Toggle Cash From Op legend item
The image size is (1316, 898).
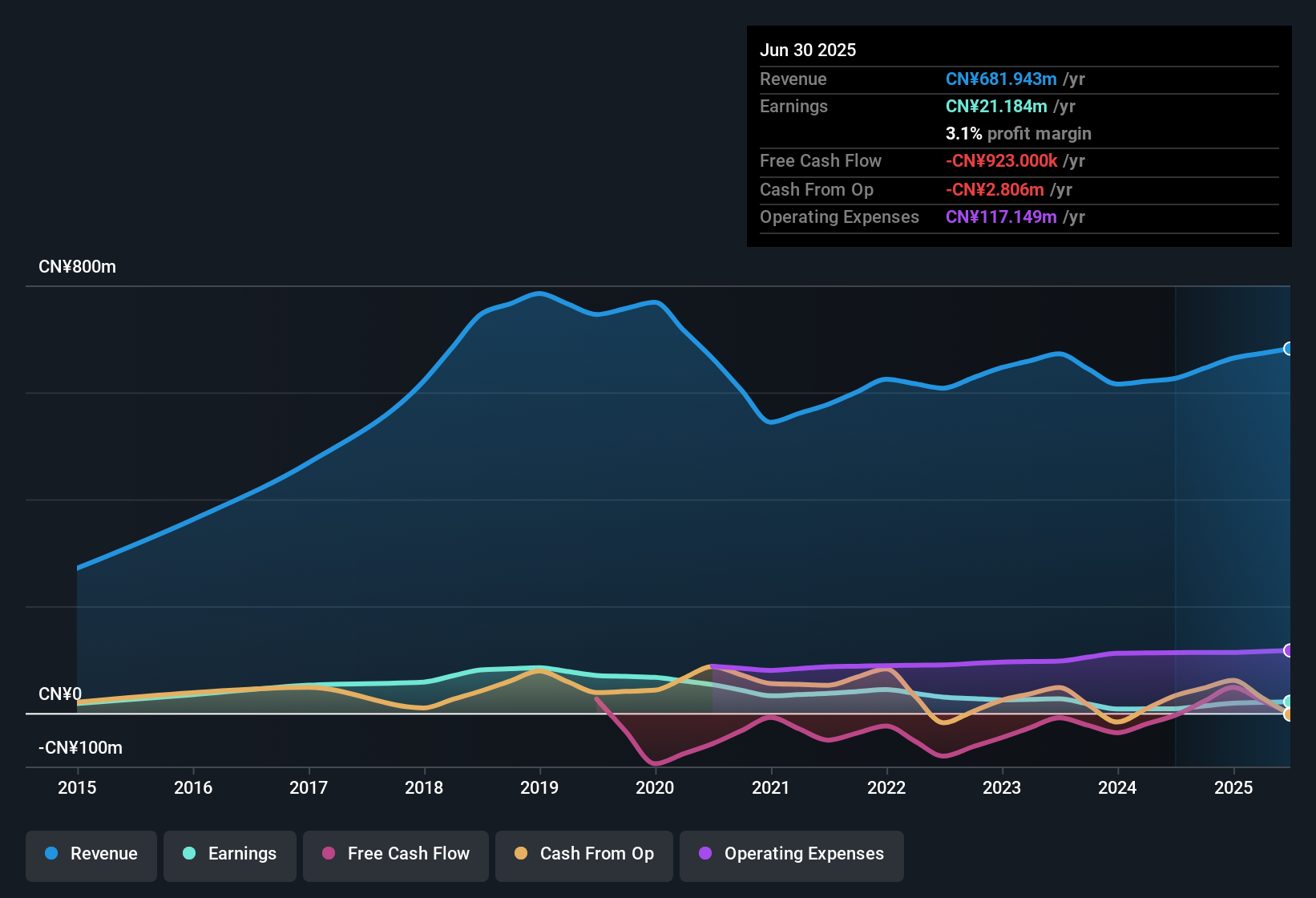584,854
